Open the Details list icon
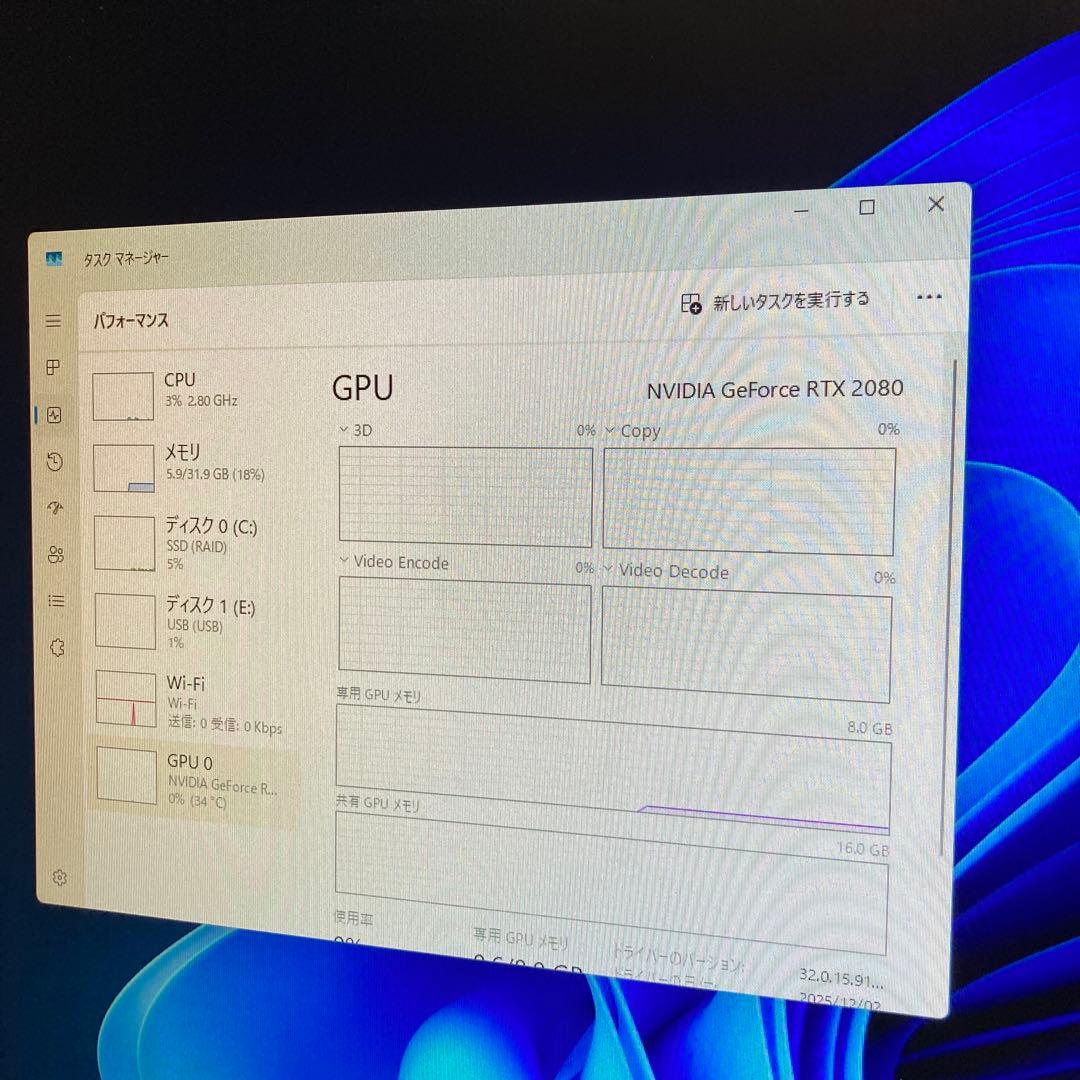This screenshot has width=1080, height=1080. [x=56, y=600]
